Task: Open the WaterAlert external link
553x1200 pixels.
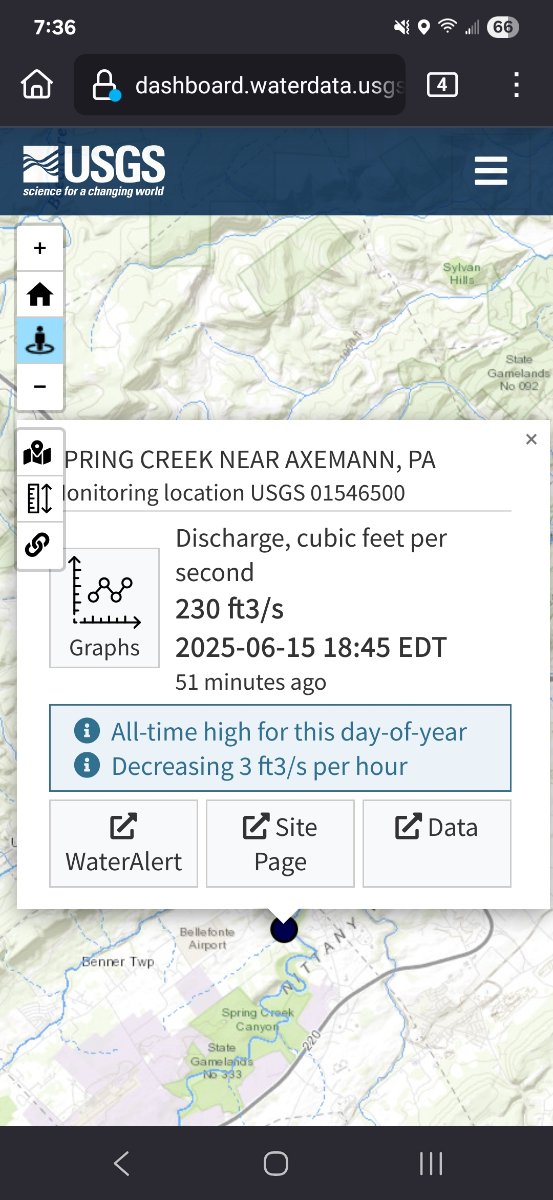Action: click(x=124, y=844)
